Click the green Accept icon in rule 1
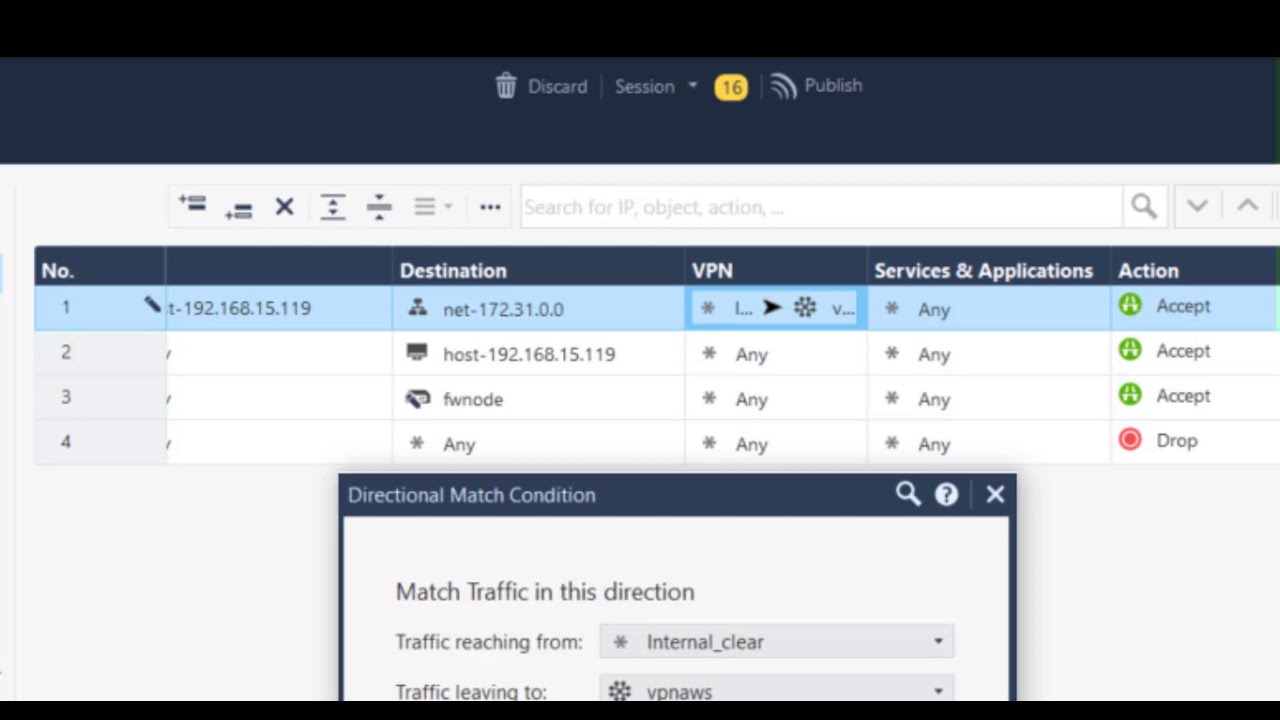The width and height of the screenshot is (1280, 720). pos(1130,305)
